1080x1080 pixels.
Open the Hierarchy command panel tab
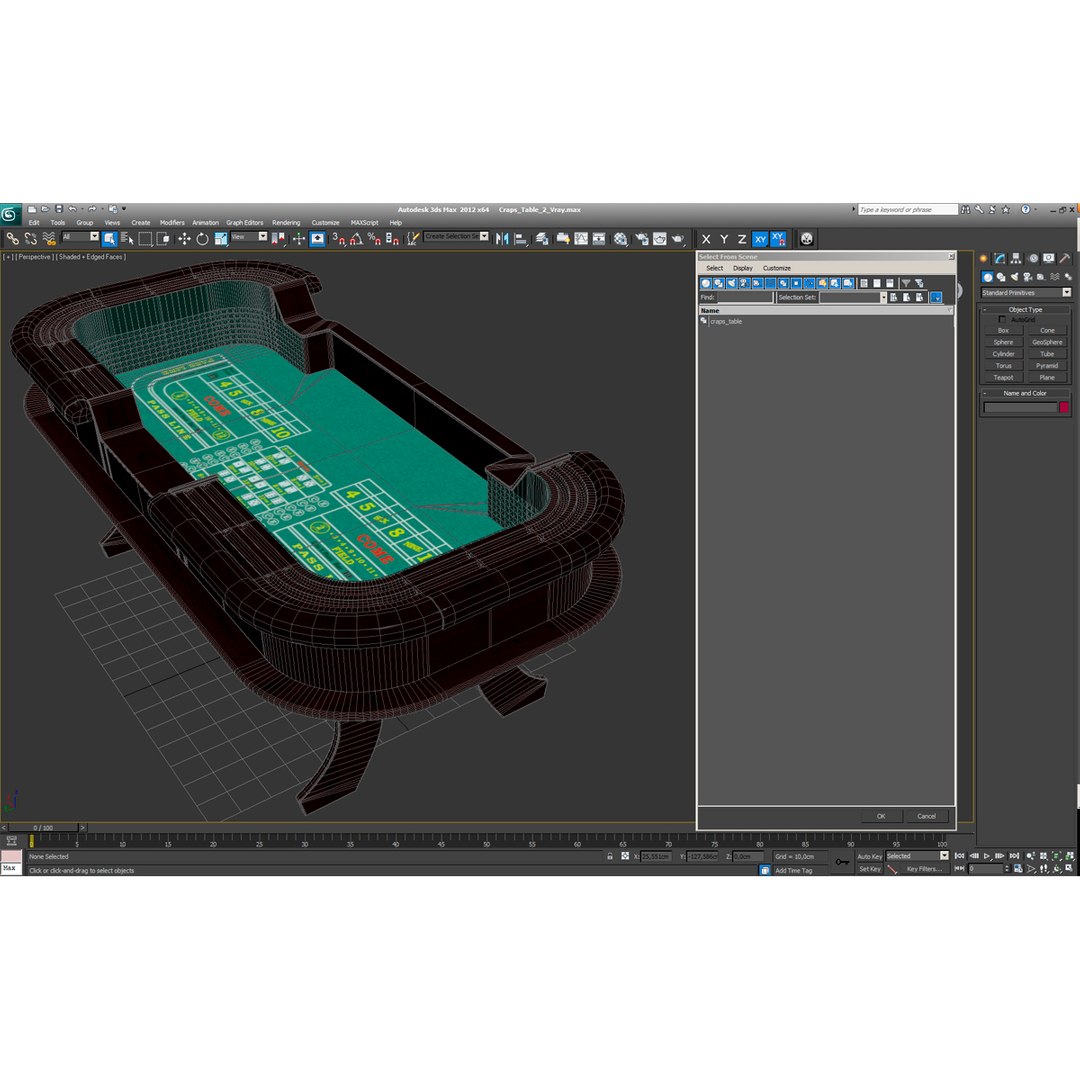coord(1016,258)
